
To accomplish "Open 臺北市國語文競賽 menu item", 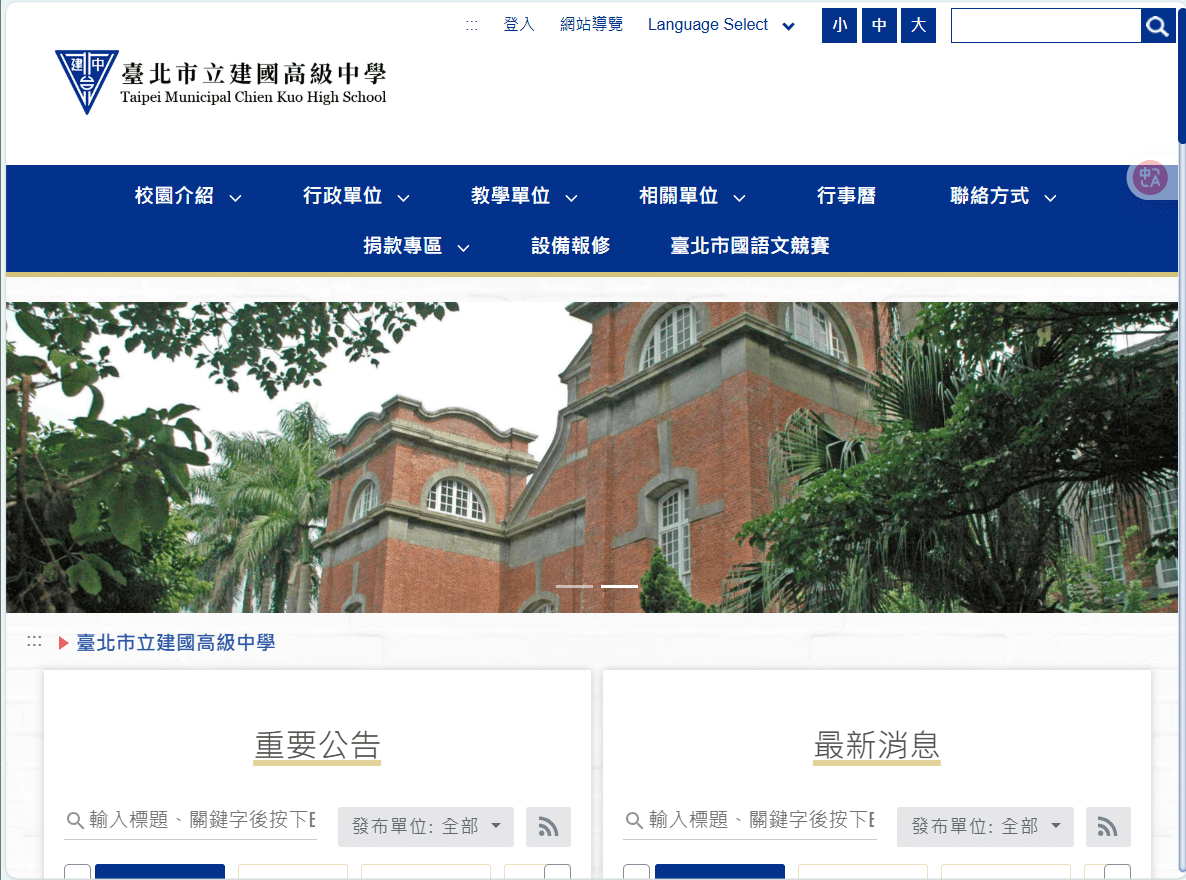I will coord(750,246).
